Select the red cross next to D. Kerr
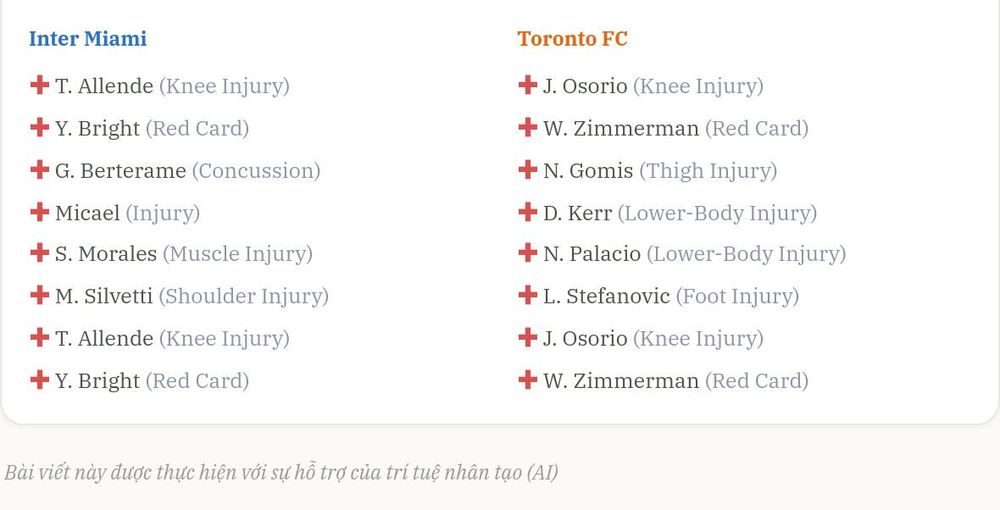The width and height of the screenshot is (1000, 510). coord(527,212)
